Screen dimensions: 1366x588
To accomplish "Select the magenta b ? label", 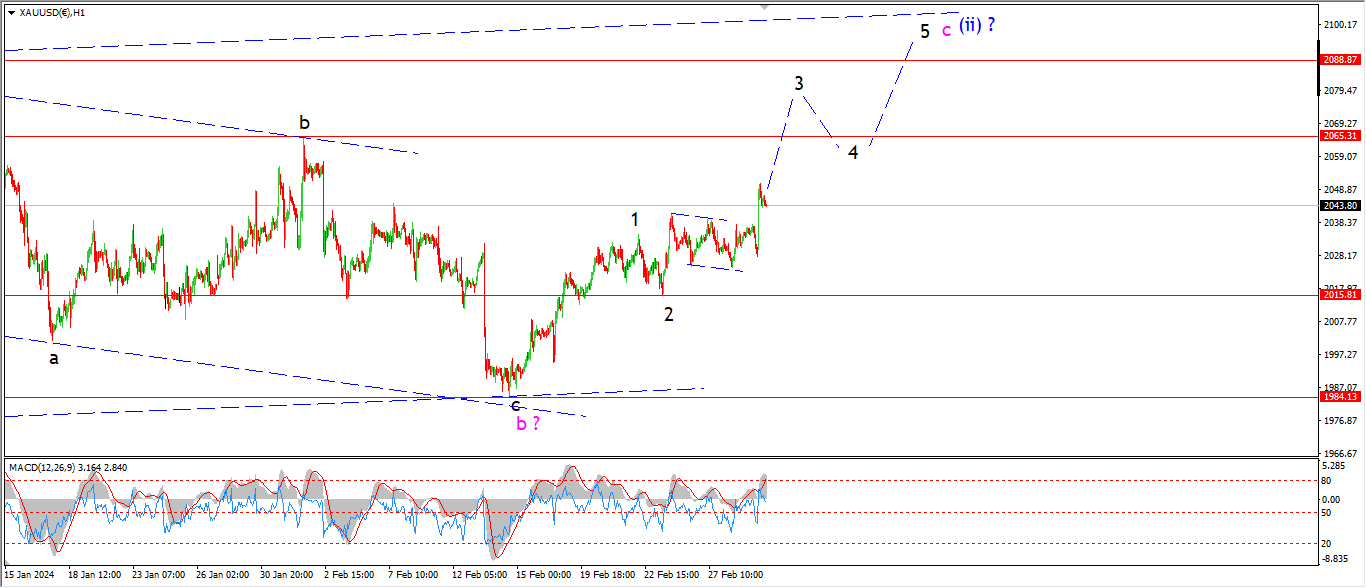I will (528, 424).
